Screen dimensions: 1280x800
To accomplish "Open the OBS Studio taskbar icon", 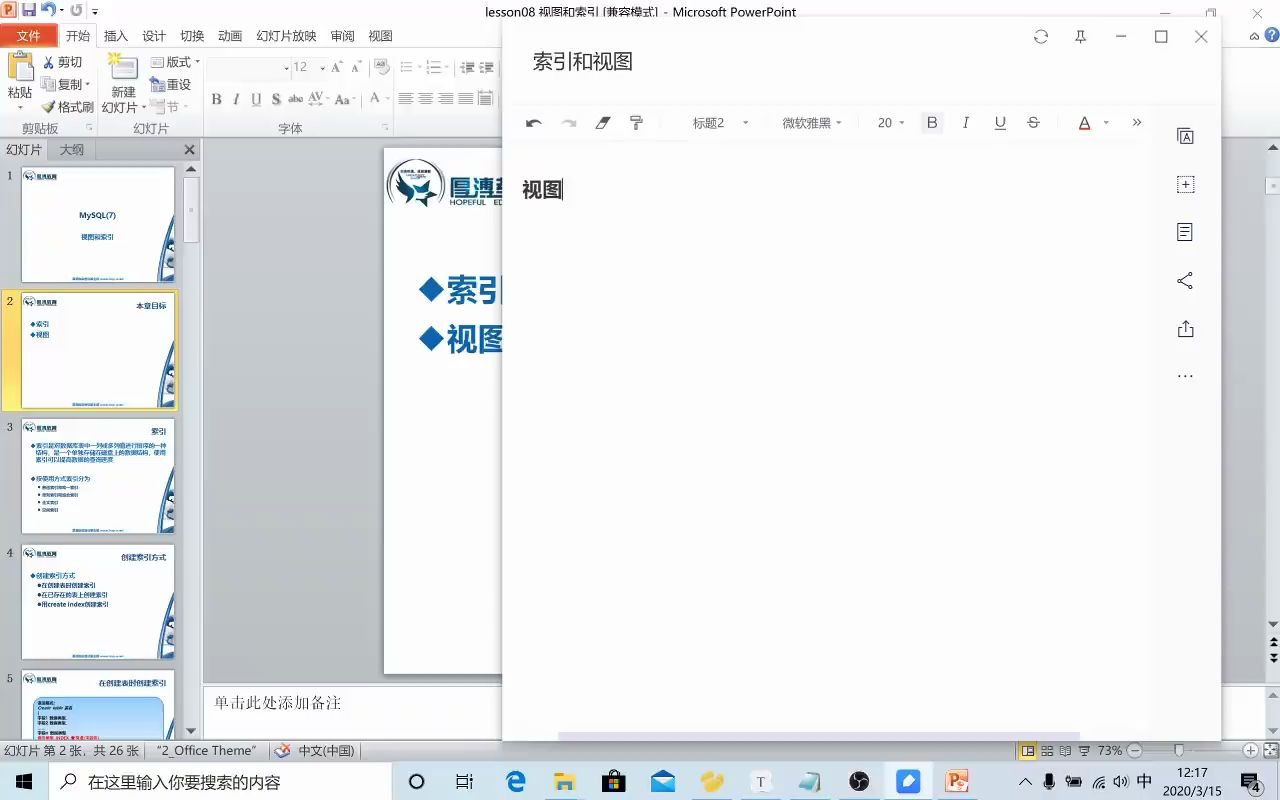I will pos(859,782).
